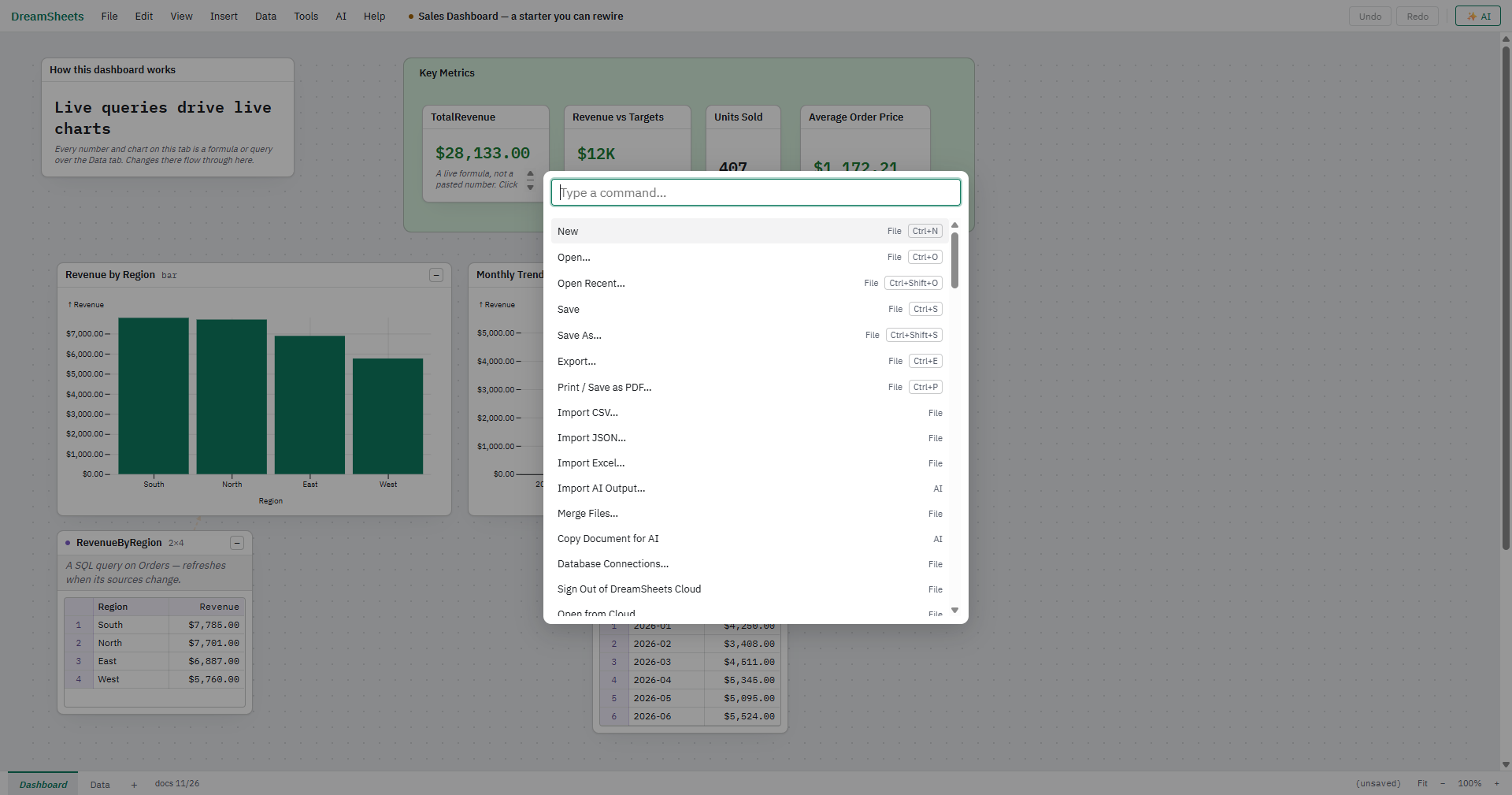1512x795 pixels.
Task: Select the Export... command
Action: point(750,361)
